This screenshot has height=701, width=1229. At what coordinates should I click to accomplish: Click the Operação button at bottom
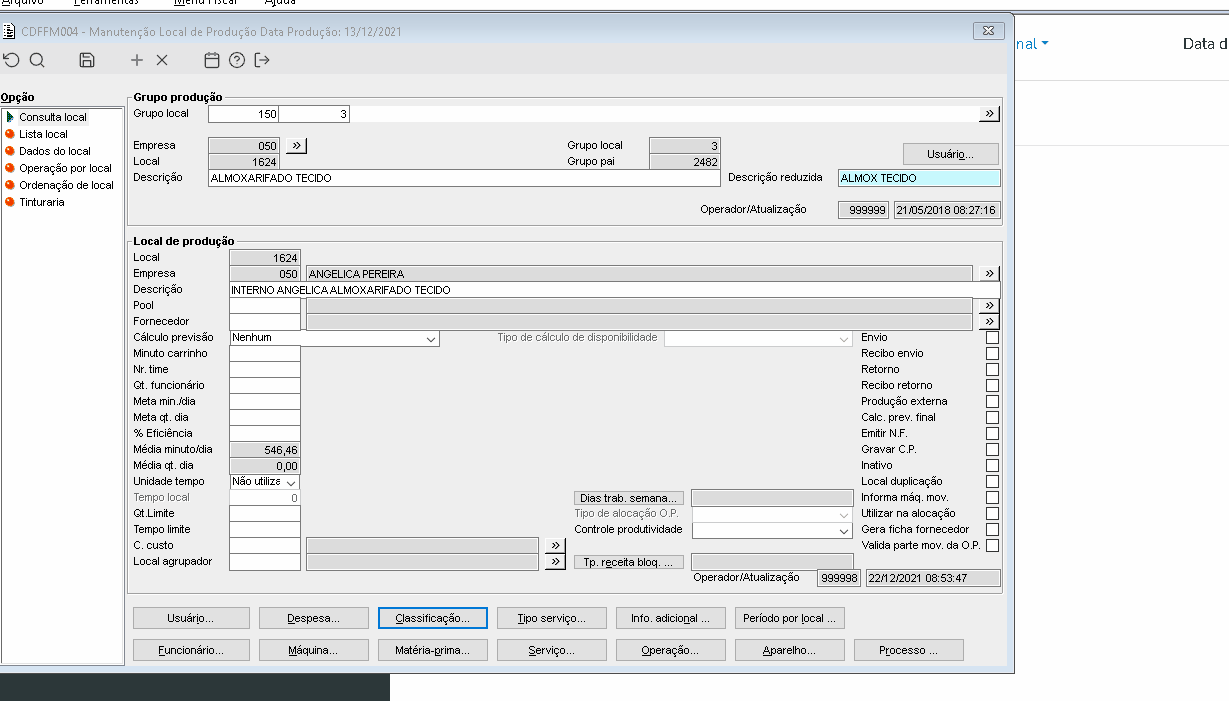(x=671, y=650)
